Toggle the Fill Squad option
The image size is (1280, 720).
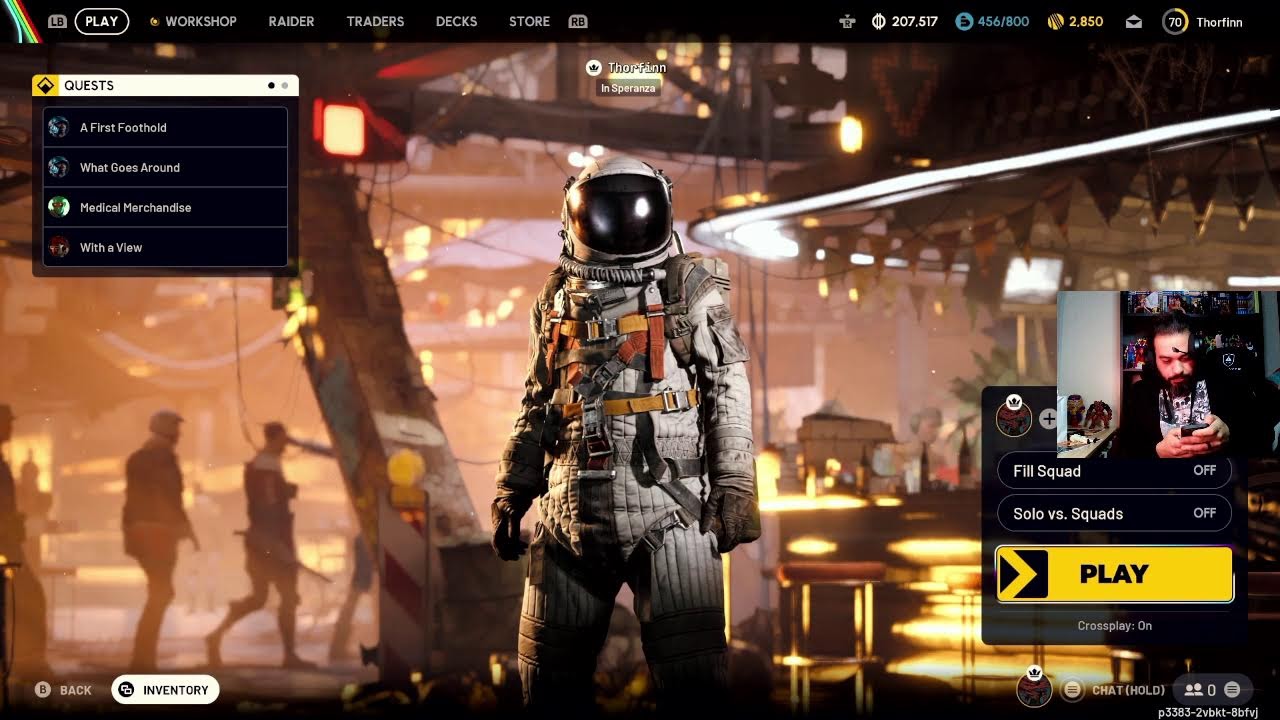1114,471
